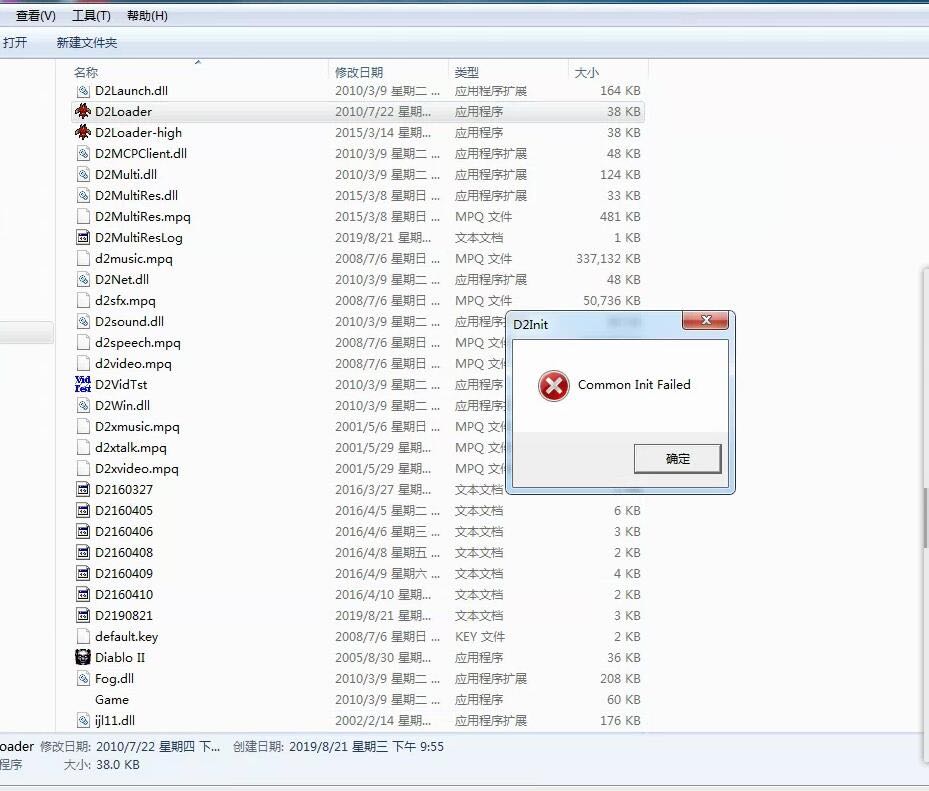Click the D2Loader-high application icon
This screenshot has width=929, height=791.
(83, 133)
